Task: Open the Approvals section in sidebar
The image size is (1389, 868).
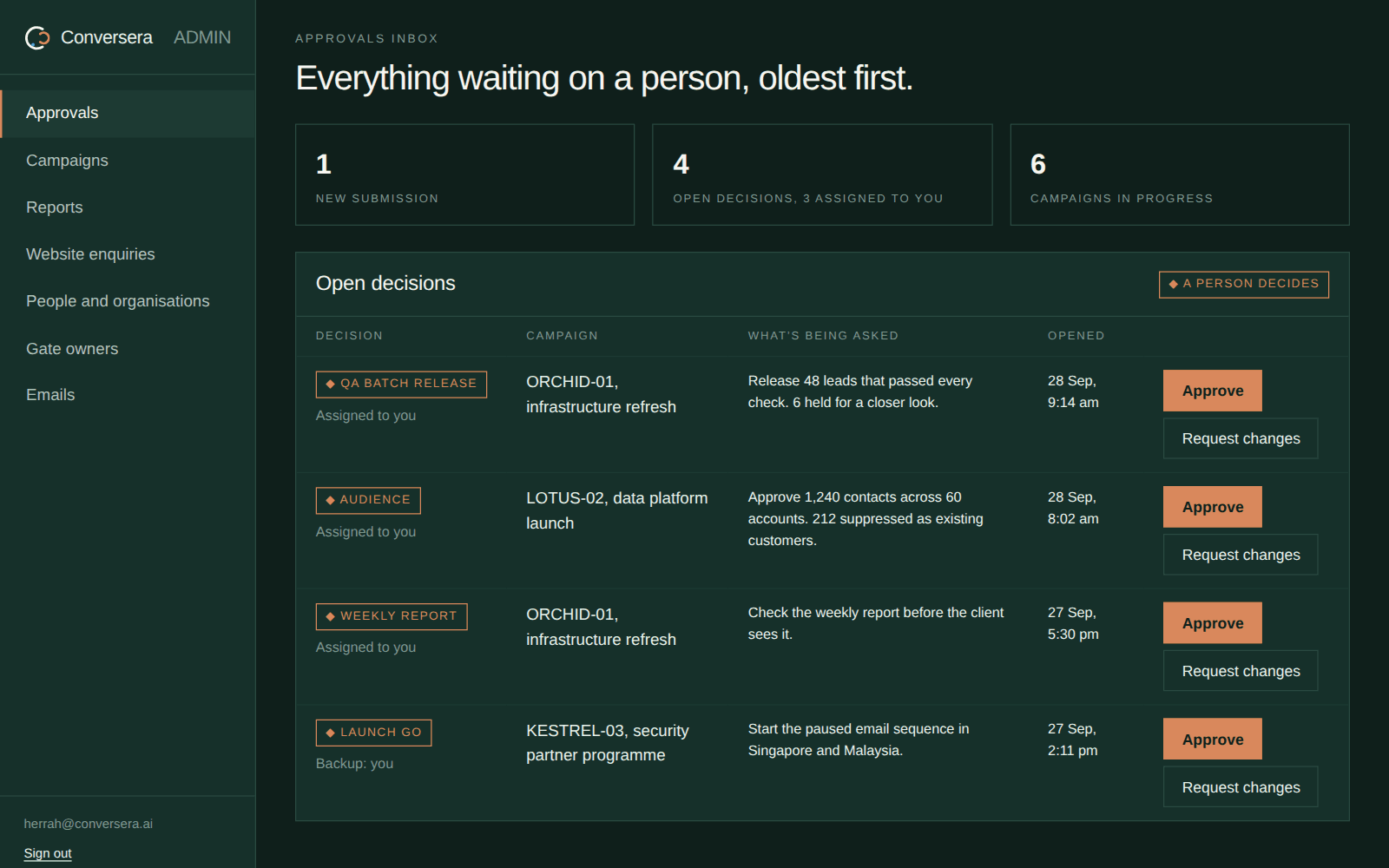Action: (x=128, y=114)
